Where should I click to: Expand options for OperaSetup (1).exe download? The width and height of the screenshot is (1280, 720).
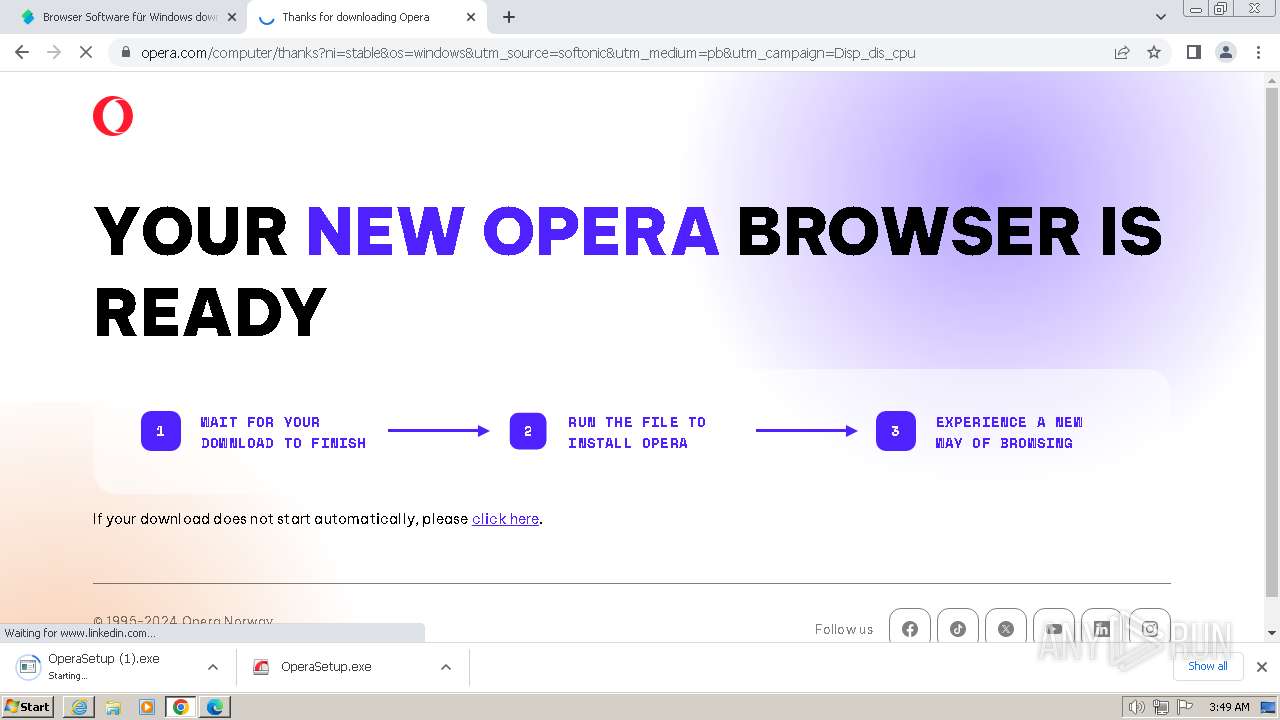[x=212, y=667]
